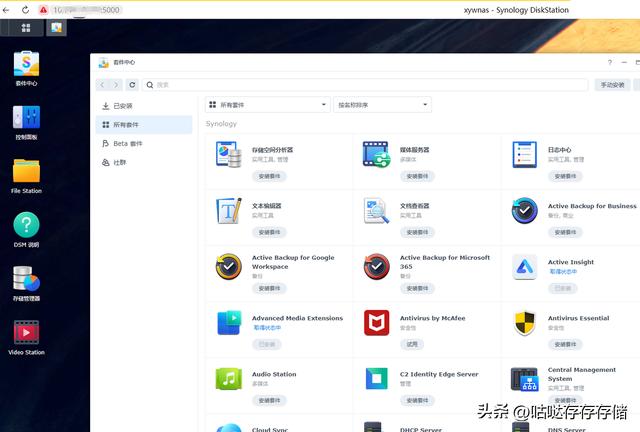
Task: Click browser back arrow
Action: [6, 10]
